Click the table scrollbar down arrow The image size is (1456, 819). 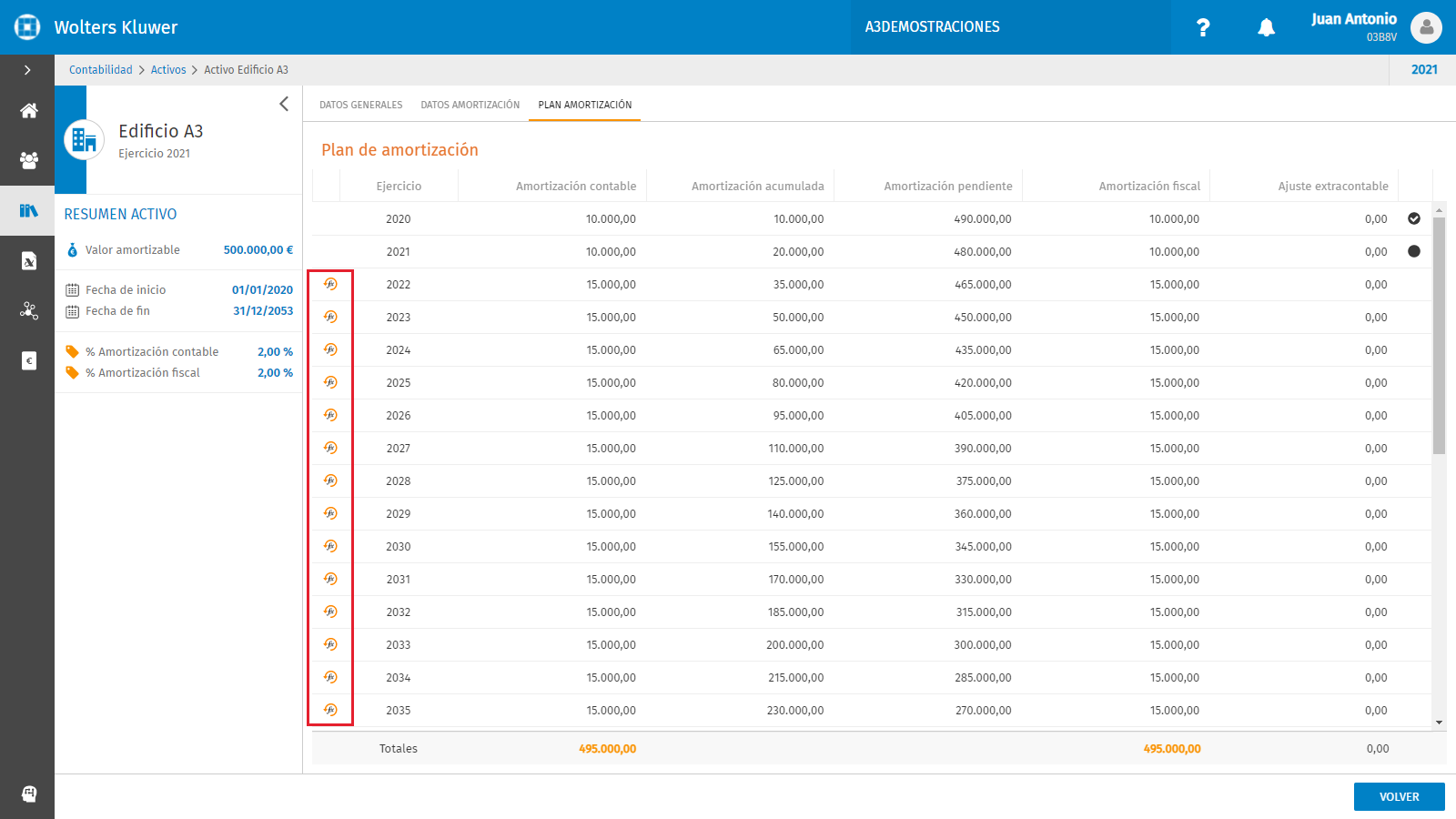[x=1439, y=723]
